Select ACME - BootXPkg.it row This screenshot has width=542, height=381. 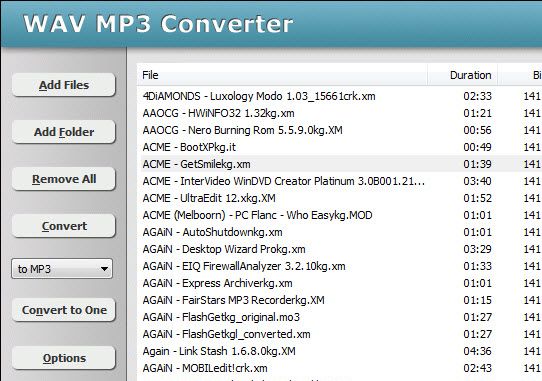coord(340,147)
